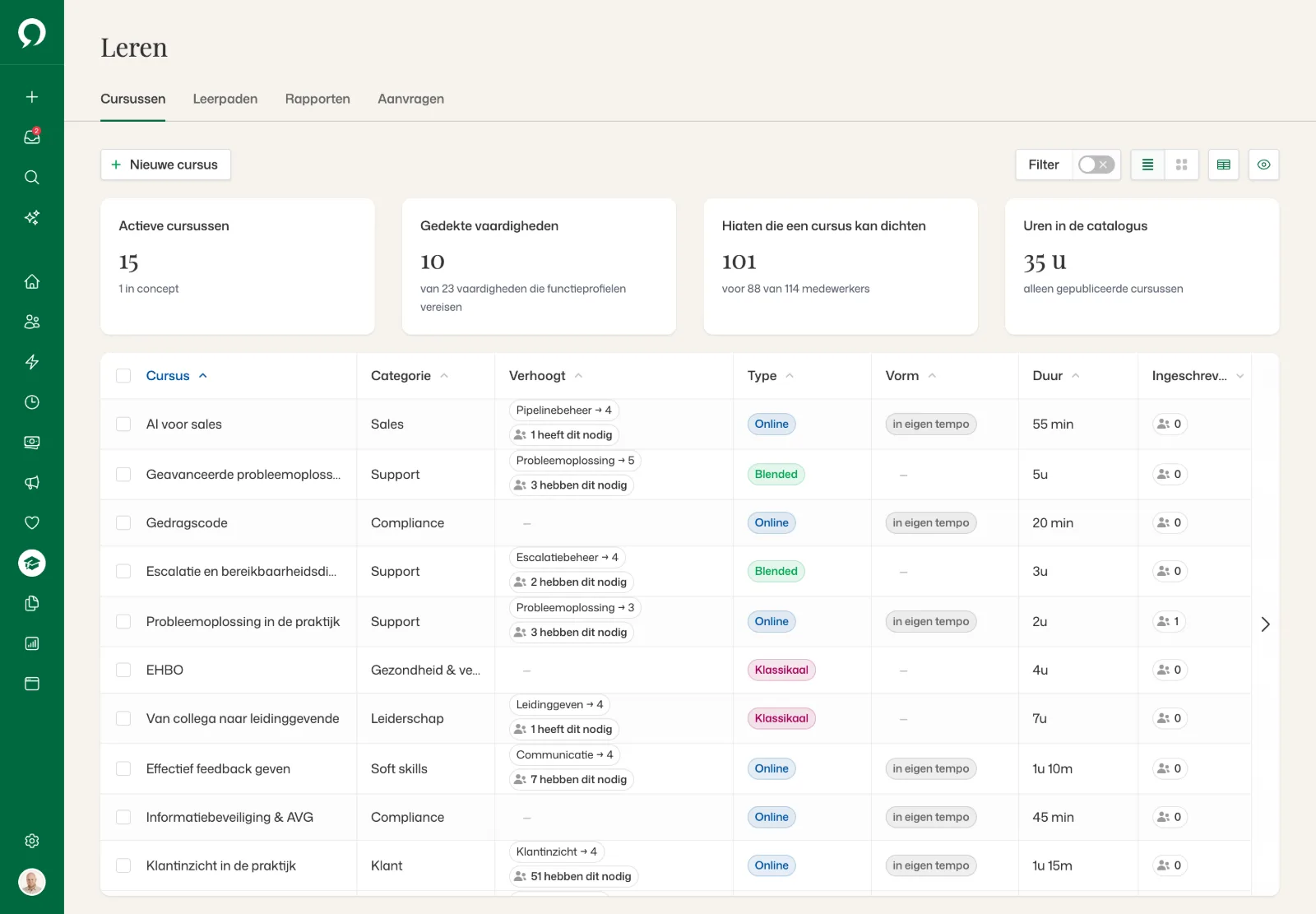
Task: Open search from the sidebar
Action: click(32, 177)
